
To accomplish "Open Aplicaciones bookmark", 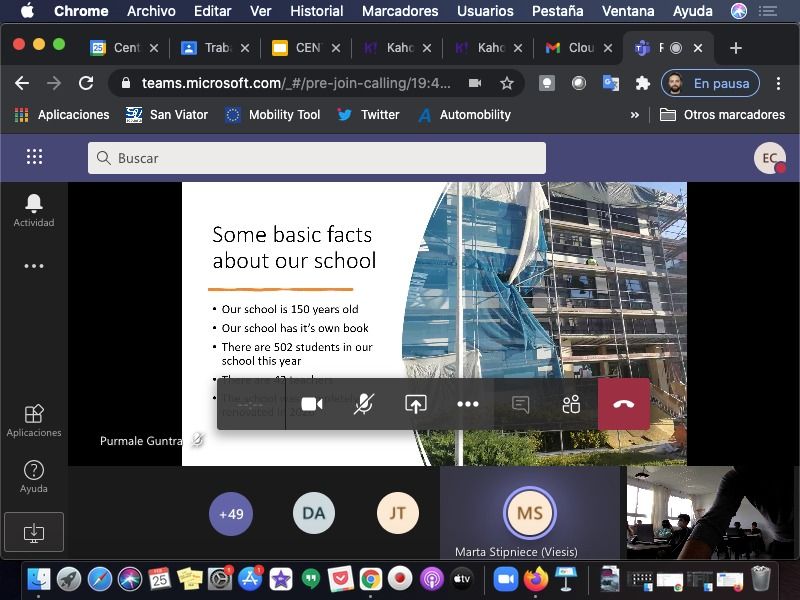I will click(x=62, y=115).
